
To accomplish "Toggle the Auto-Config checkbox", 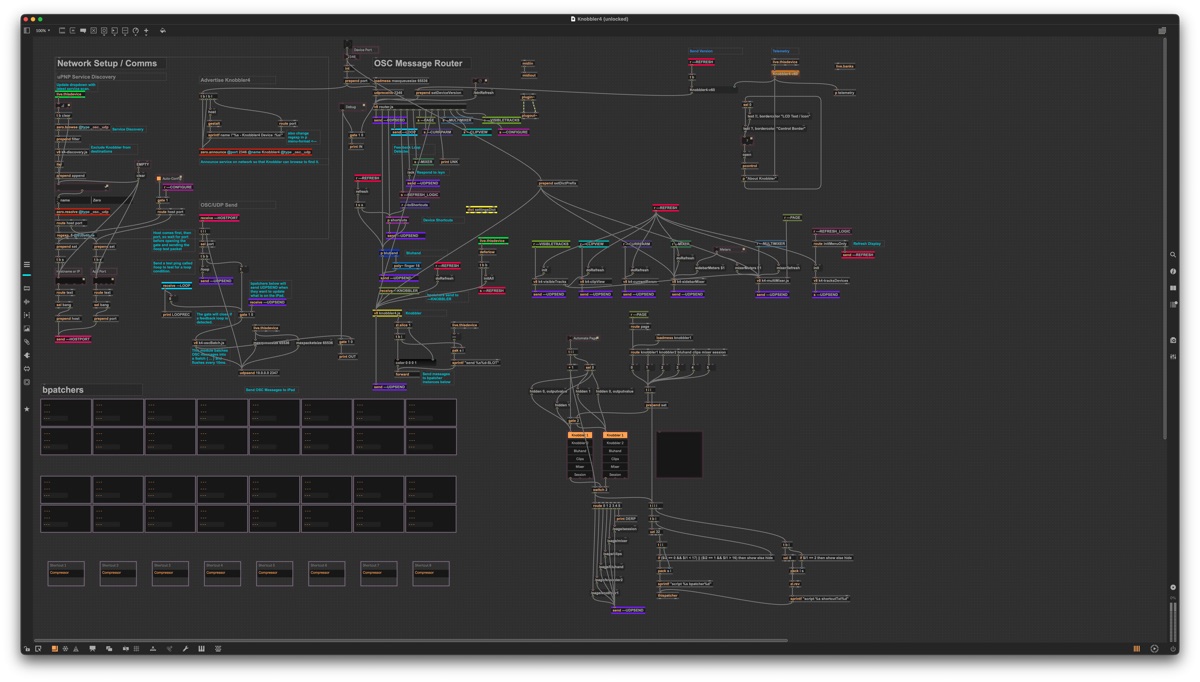I will click(x=158, y=179).
